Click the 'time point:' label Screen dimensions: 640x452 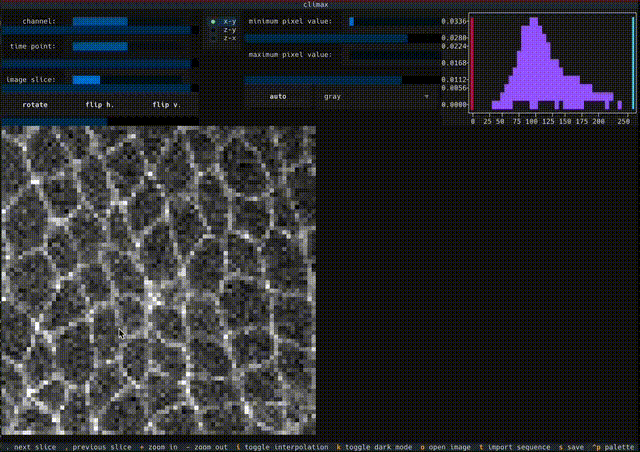(33, 47)
